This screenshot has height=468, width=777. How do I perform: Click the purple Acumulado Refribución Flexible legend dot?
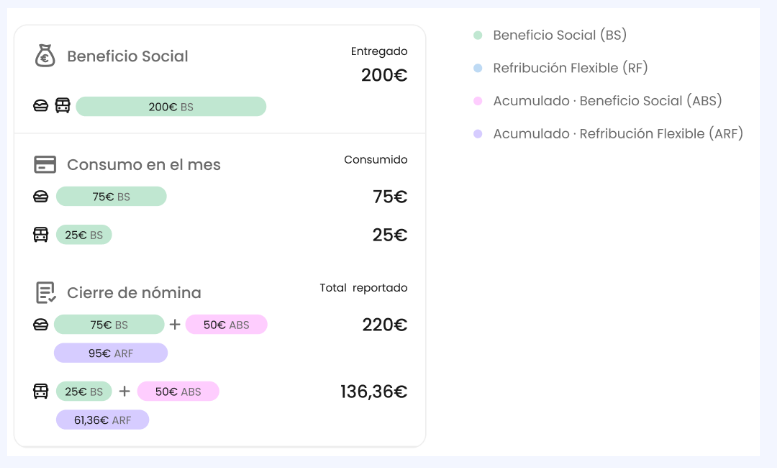pyautogui.click(x=478, y=134)
